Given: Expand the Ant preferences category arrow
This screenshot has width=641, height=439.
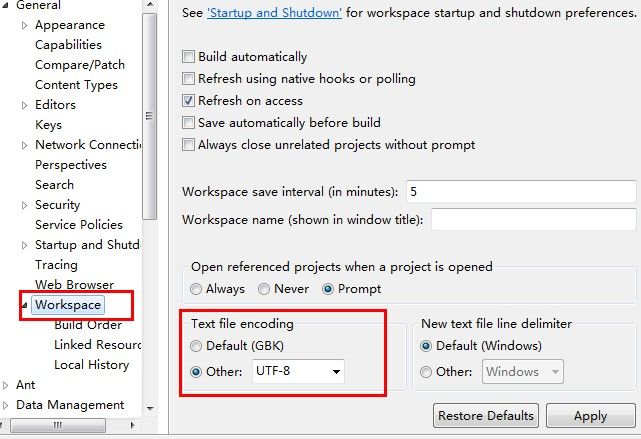Looking at the screenshot, I should tap(5, 385).
